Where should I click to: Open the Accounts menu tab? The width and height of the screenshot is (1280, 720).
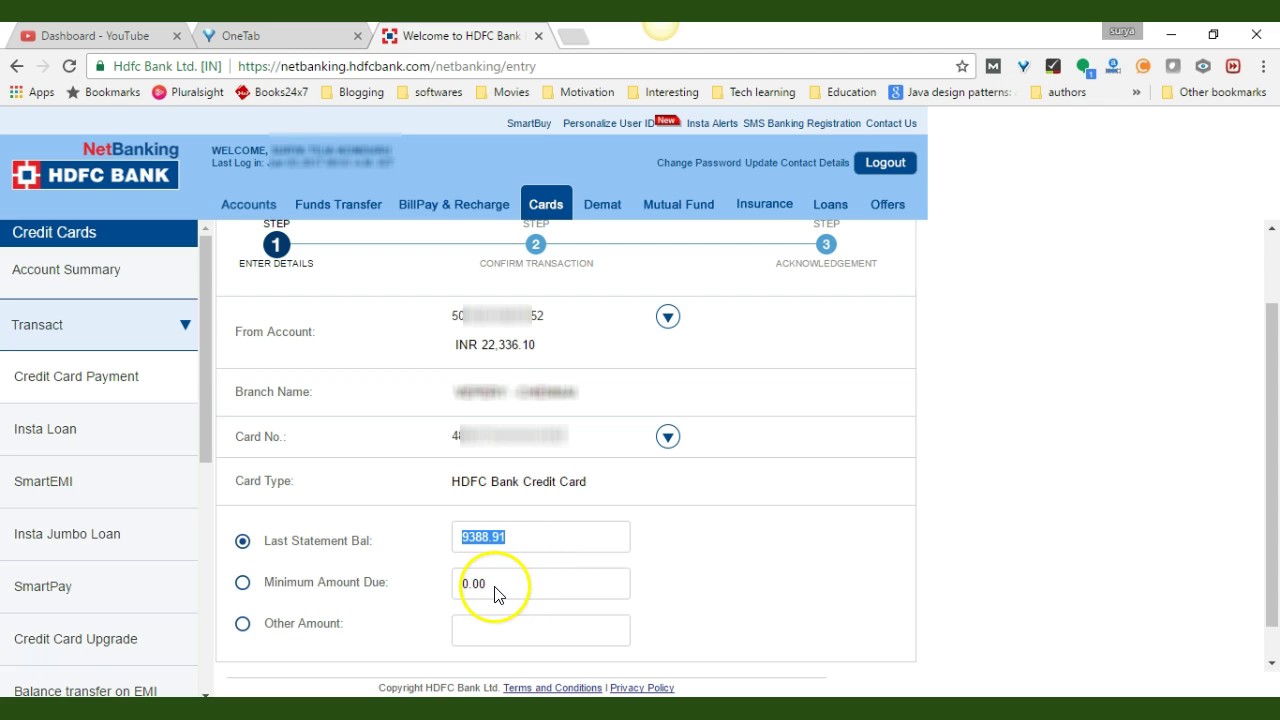tap(248, 204)
